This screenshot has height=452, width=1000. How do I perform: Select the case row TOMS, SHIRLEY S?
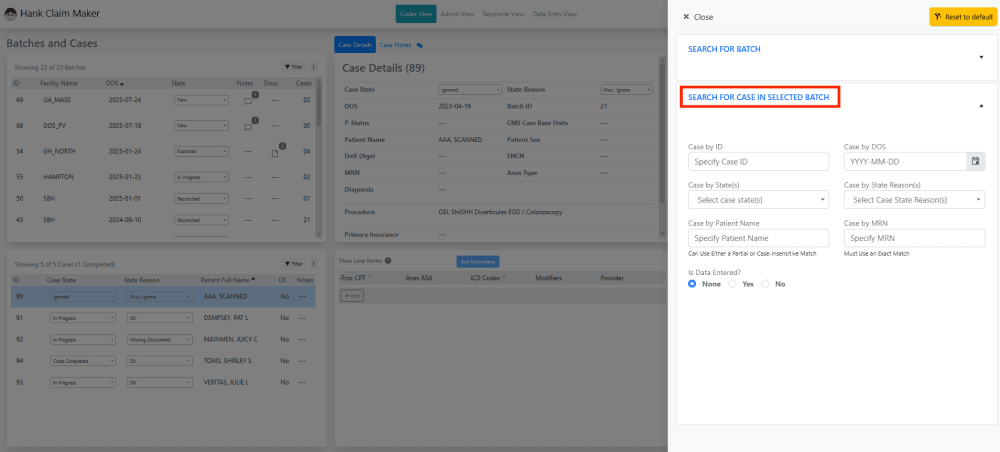163,361
